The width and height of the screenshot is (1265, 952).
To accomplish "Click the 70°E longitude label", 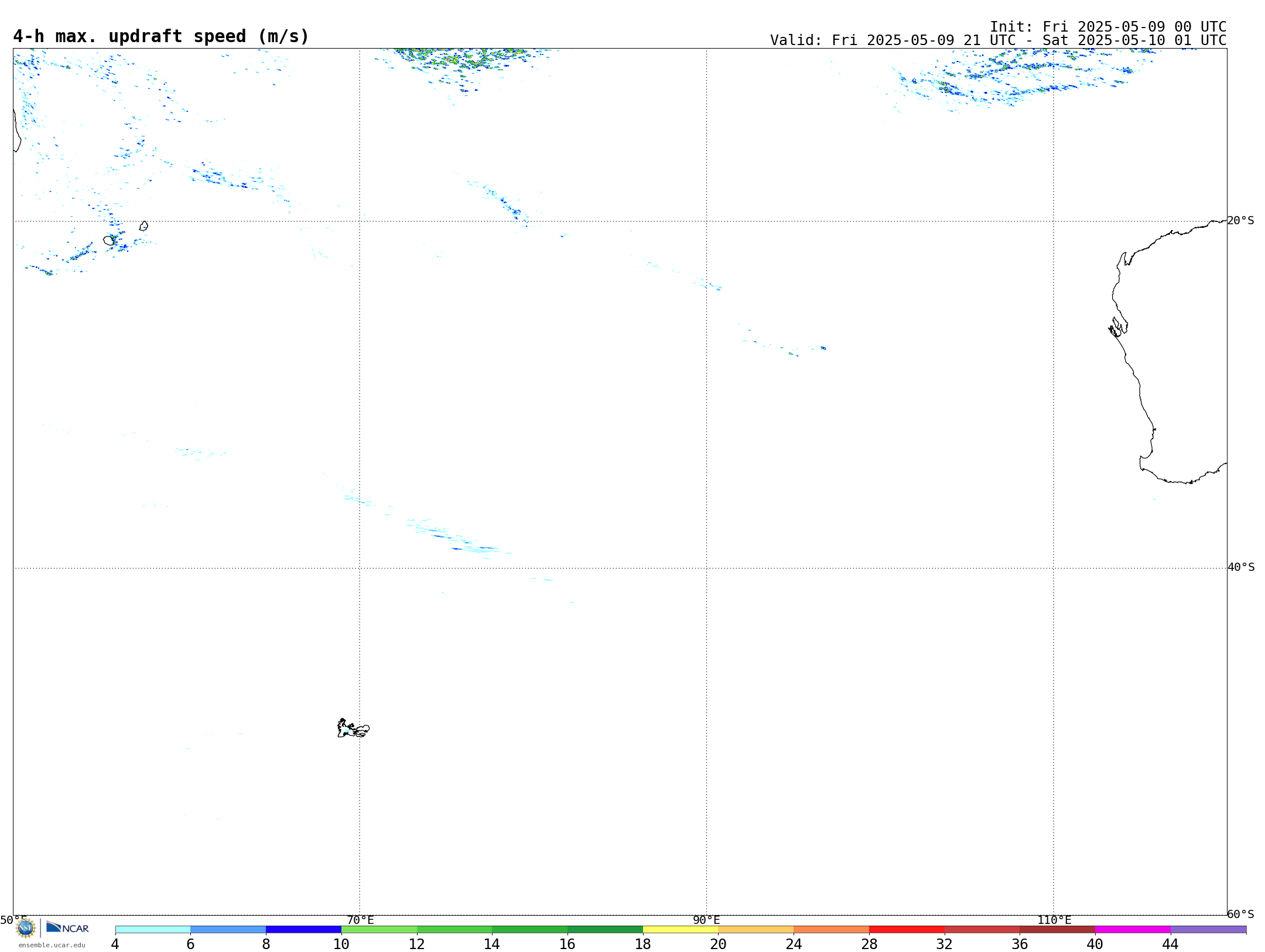I will [x=360, y=920].
